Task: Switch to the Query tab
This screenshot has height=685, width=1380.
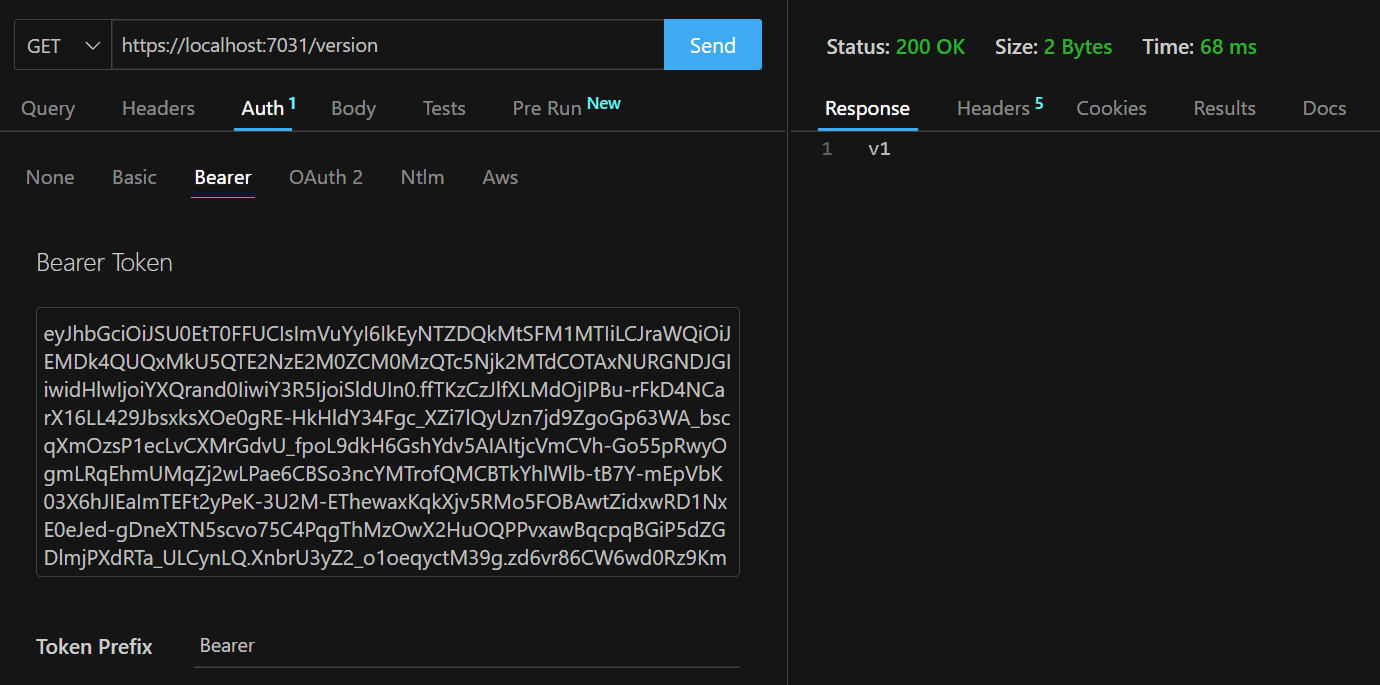Action: (x=48, y=108)
